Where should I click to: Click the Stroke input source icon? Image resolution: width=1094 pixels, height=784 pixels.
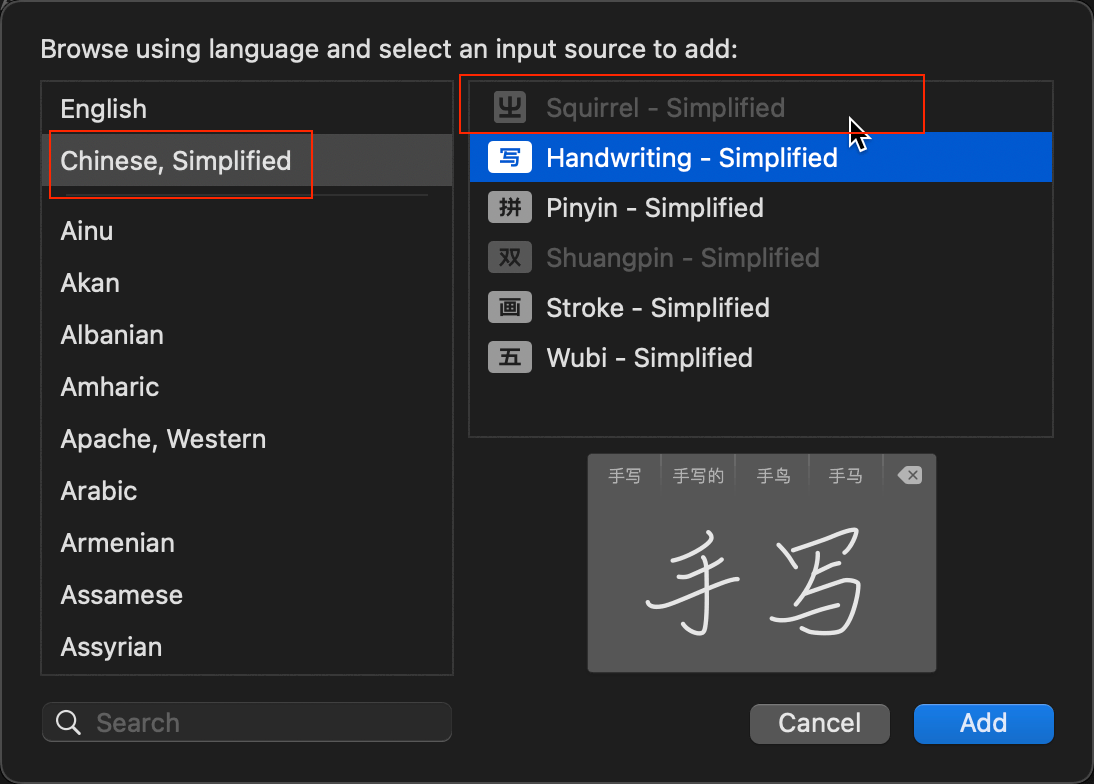point(510,308)
